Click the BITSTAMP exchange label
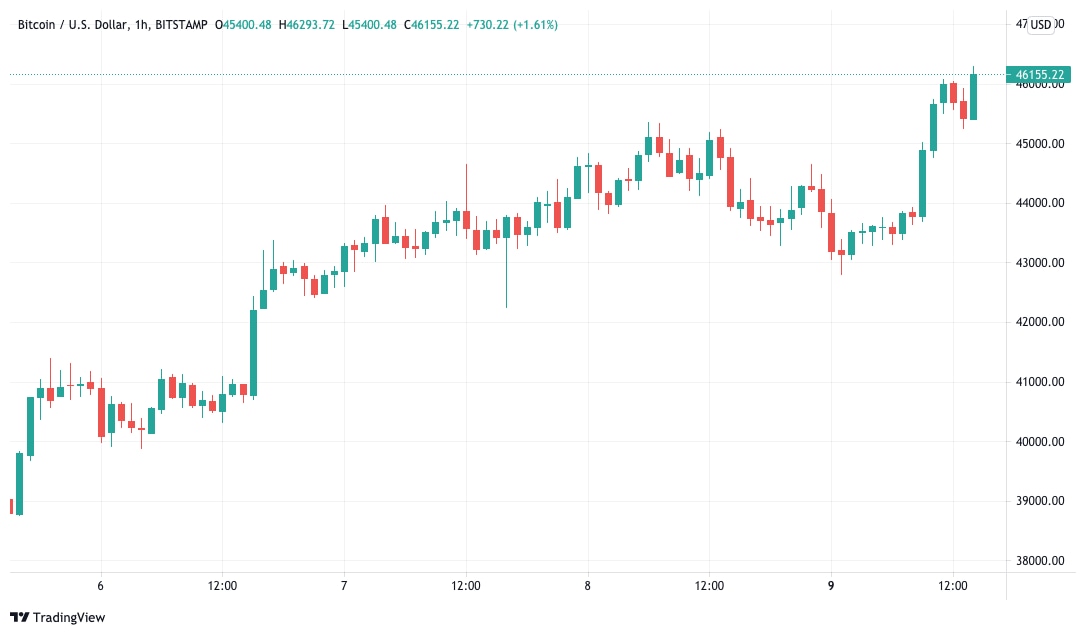 184,24
